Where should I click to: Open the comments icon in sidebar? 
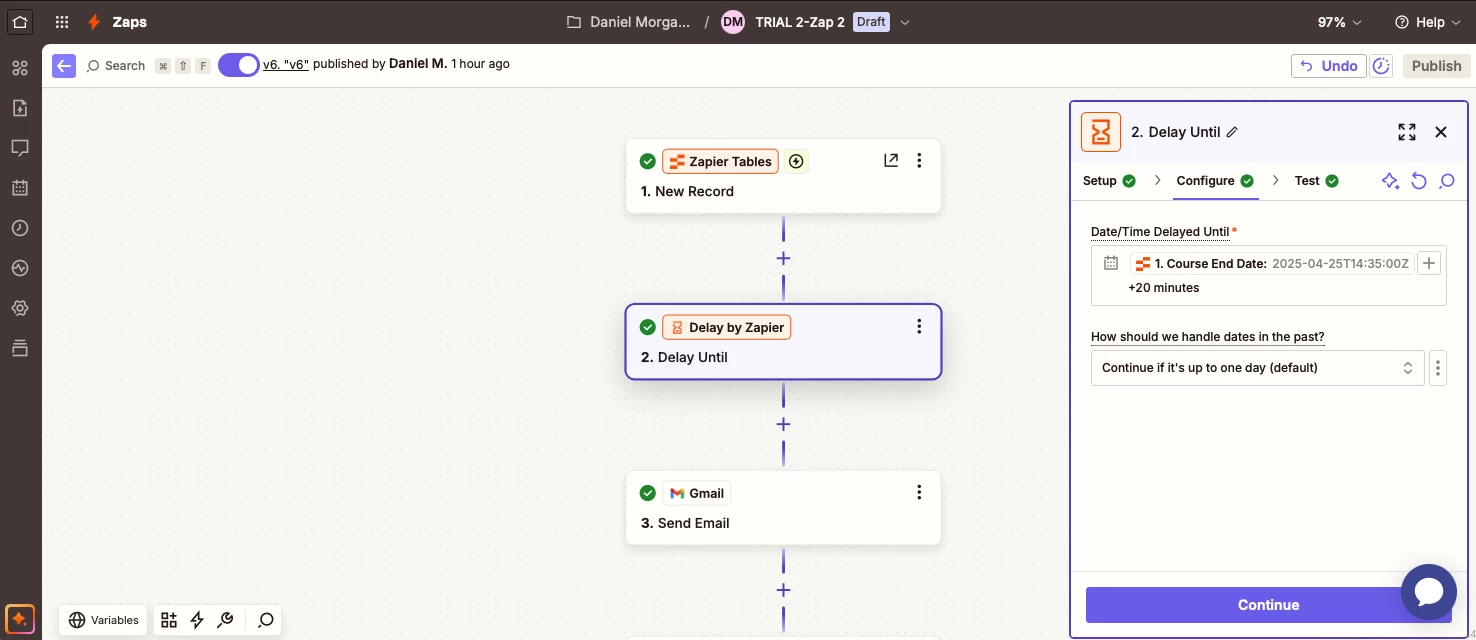coord(20,148)
